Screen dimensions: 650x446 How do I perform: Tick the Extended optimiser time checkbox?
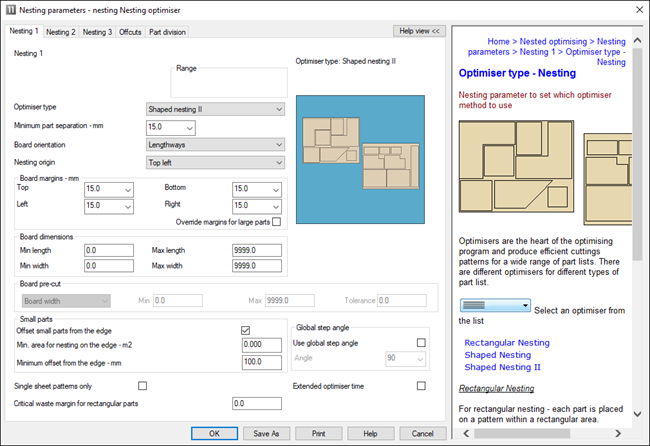point(421,386)
